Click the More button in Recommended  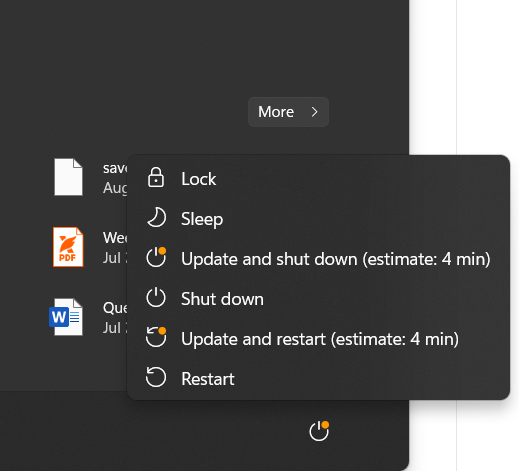288,112
